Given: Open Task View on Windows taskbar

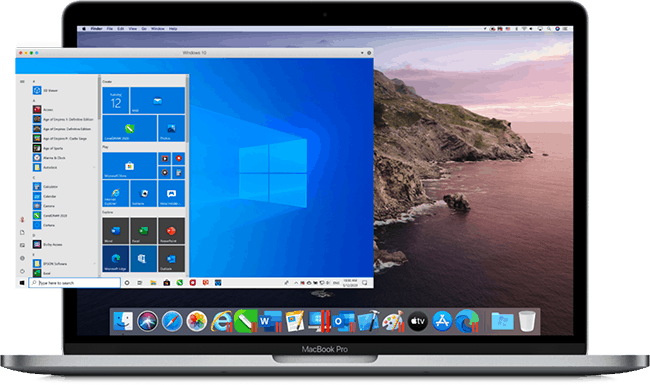Looking at the screenshot, I should pos(140,283).
